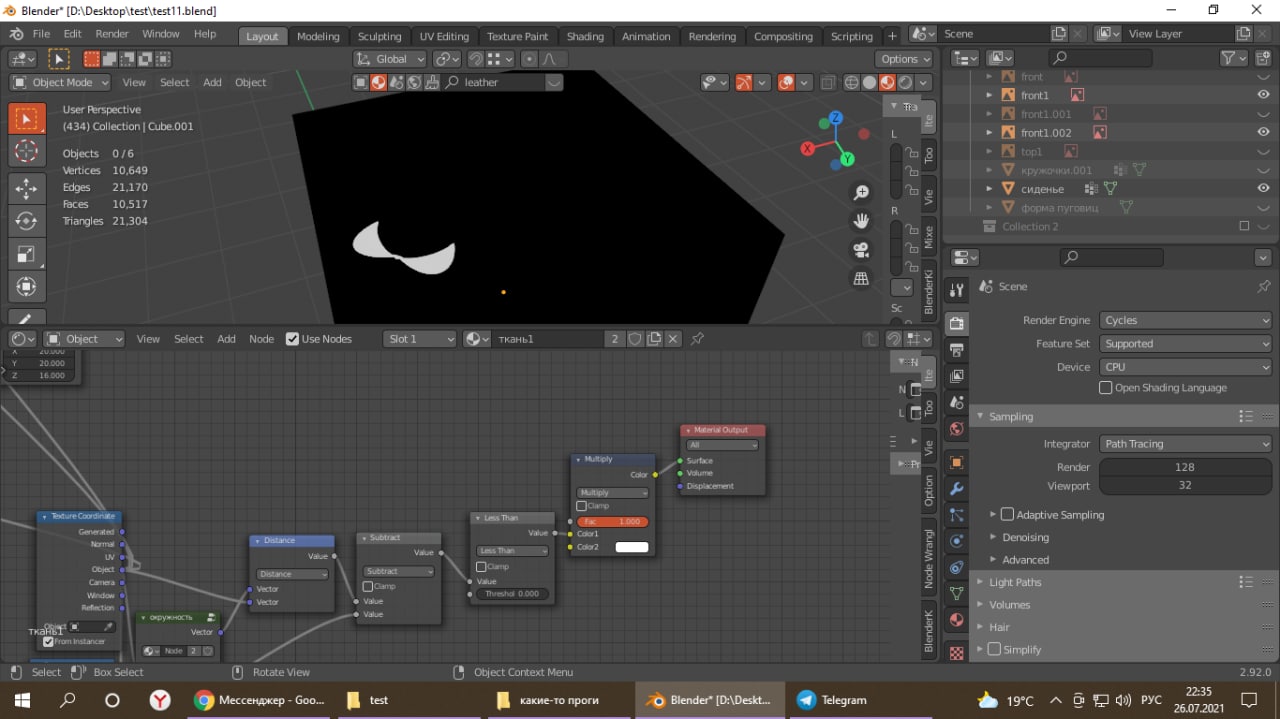Screen dimensions: 1280x719
Task: Open Object Mode dropdown
Action: [62, 83]
